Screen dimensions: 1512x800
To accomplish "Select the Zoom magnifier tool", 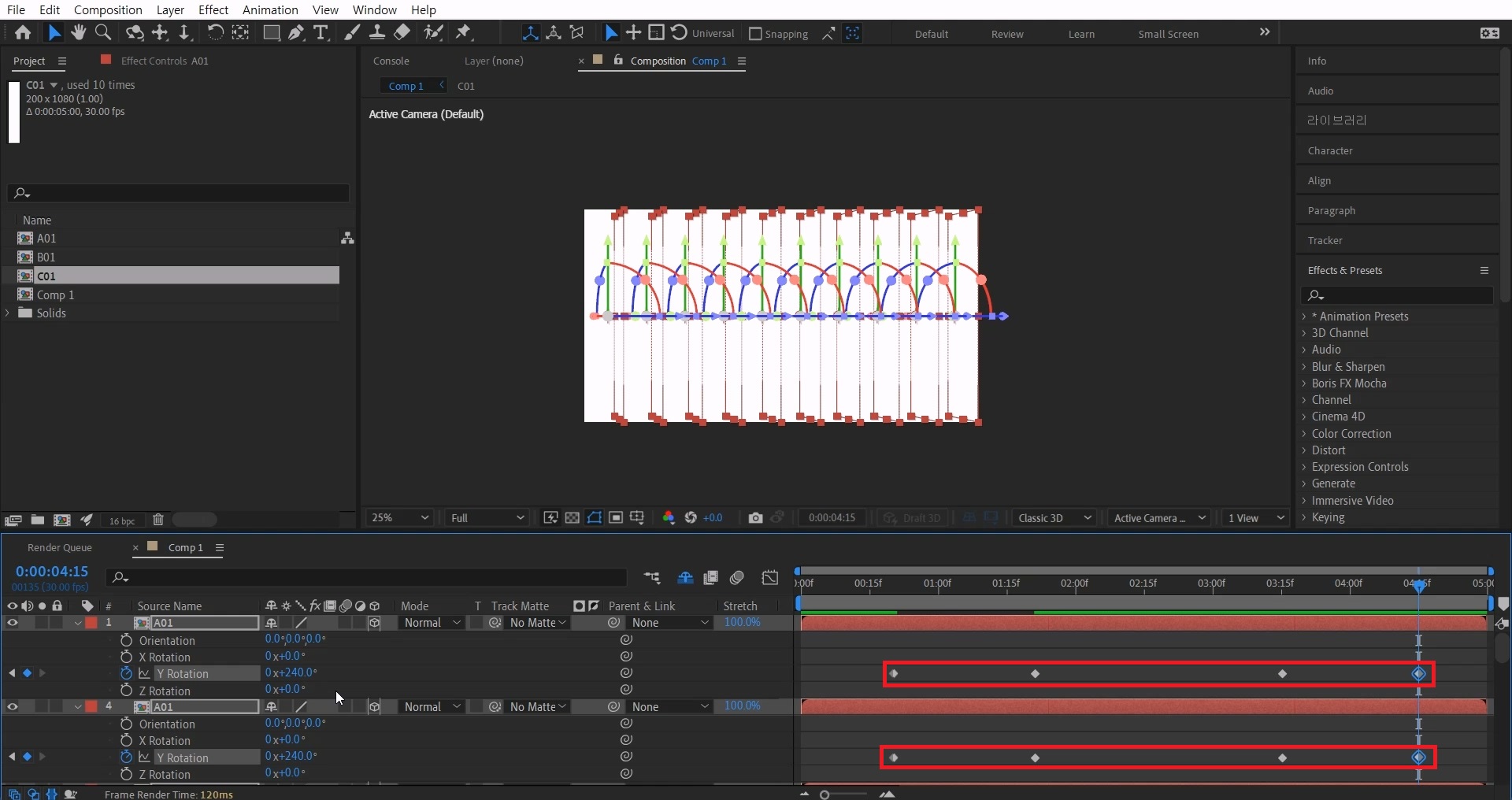I will [103, 33].
